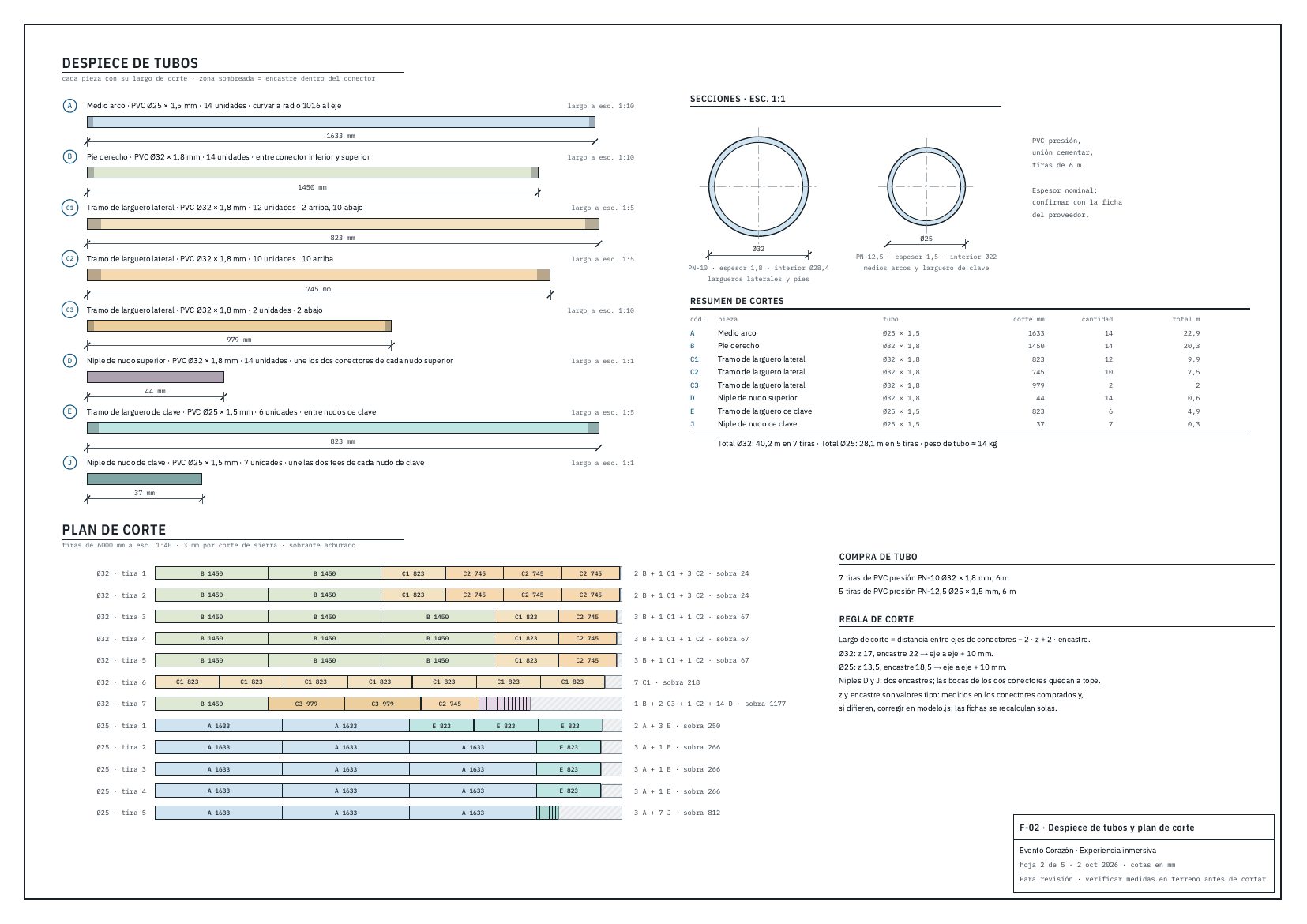This screenshot has width=1307, height=924.
Task: Click the "RESUMEN DE CORTES" heading
Action: coord(737,301)
